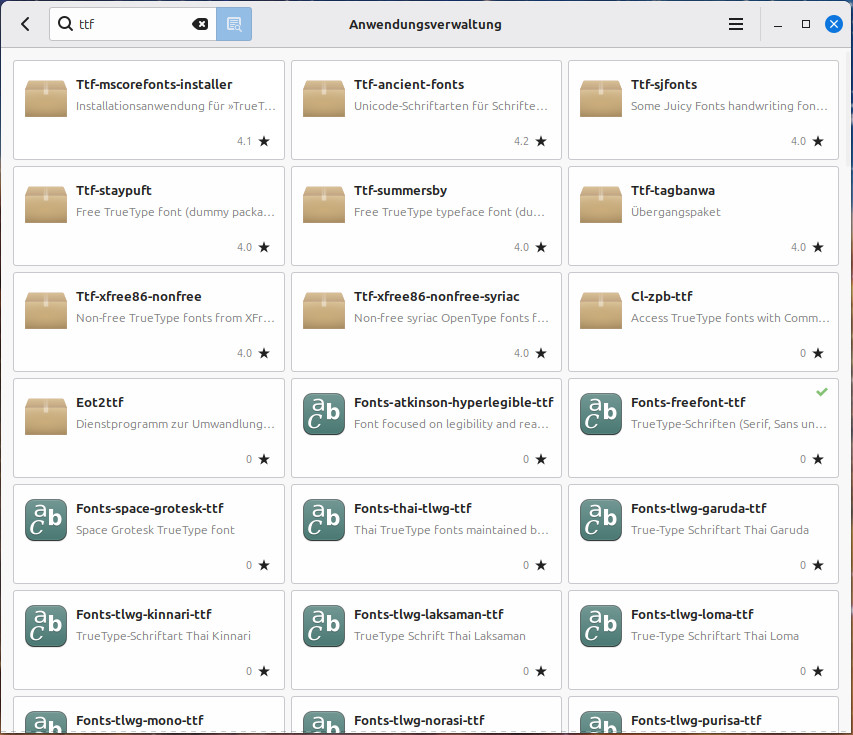The height and width of the screenshot is (735, 853).
Task: Click the Fonts-atkinson-hyperlegible-ttf font icon
Action: [x=323, y=414]
